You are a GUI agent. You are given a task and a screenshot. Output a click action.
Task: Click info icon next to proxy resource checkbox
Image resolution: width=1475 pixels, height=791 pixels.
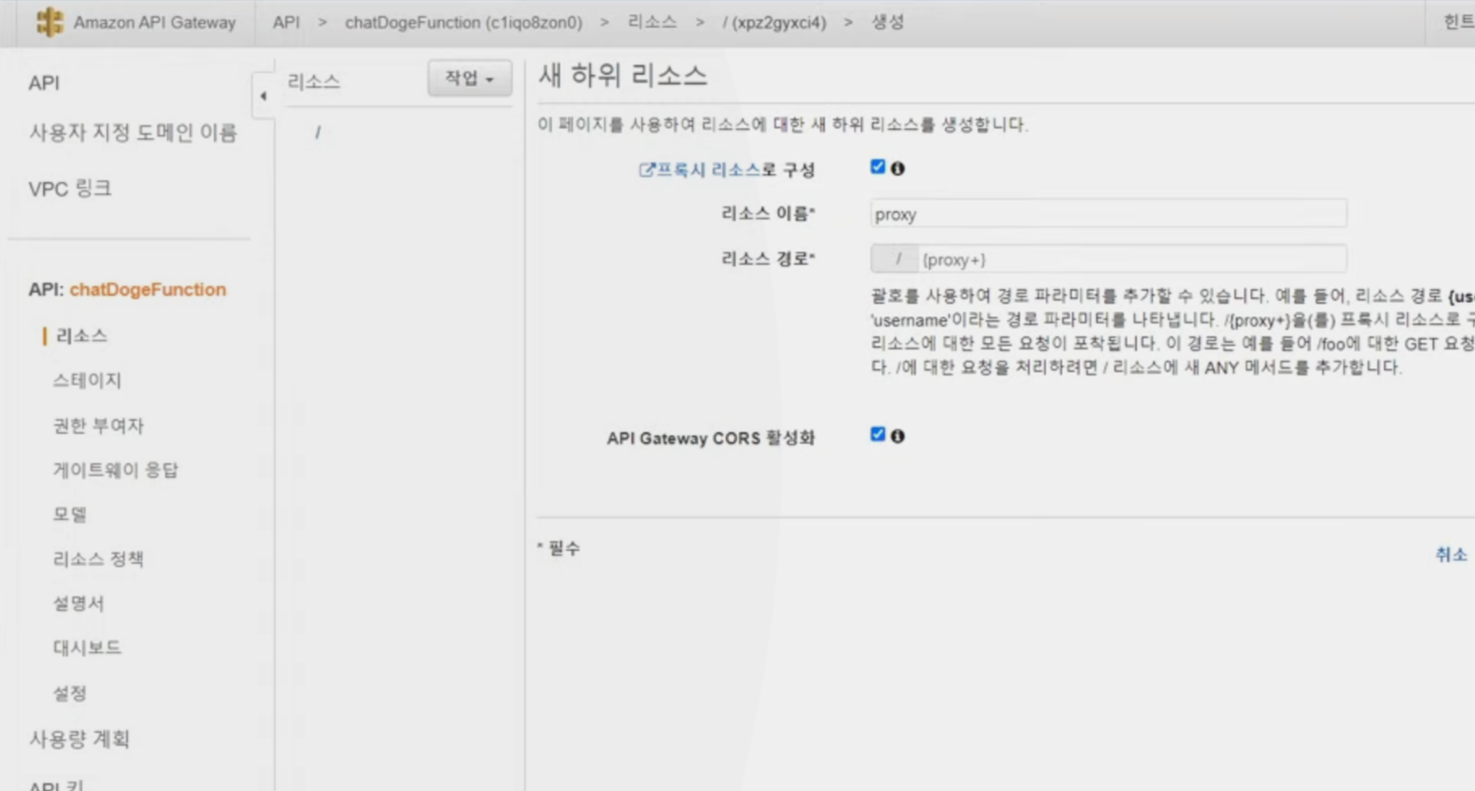pos(898,168)
